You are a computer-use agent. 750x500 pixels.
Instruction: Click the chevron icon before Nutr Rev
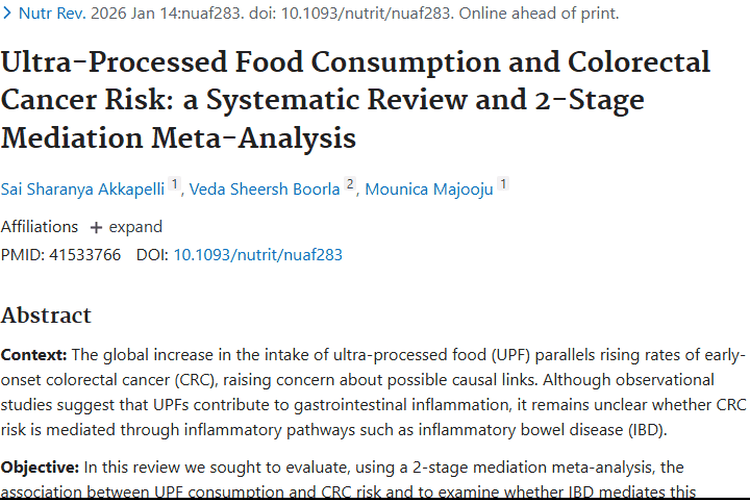coord(8,14)
